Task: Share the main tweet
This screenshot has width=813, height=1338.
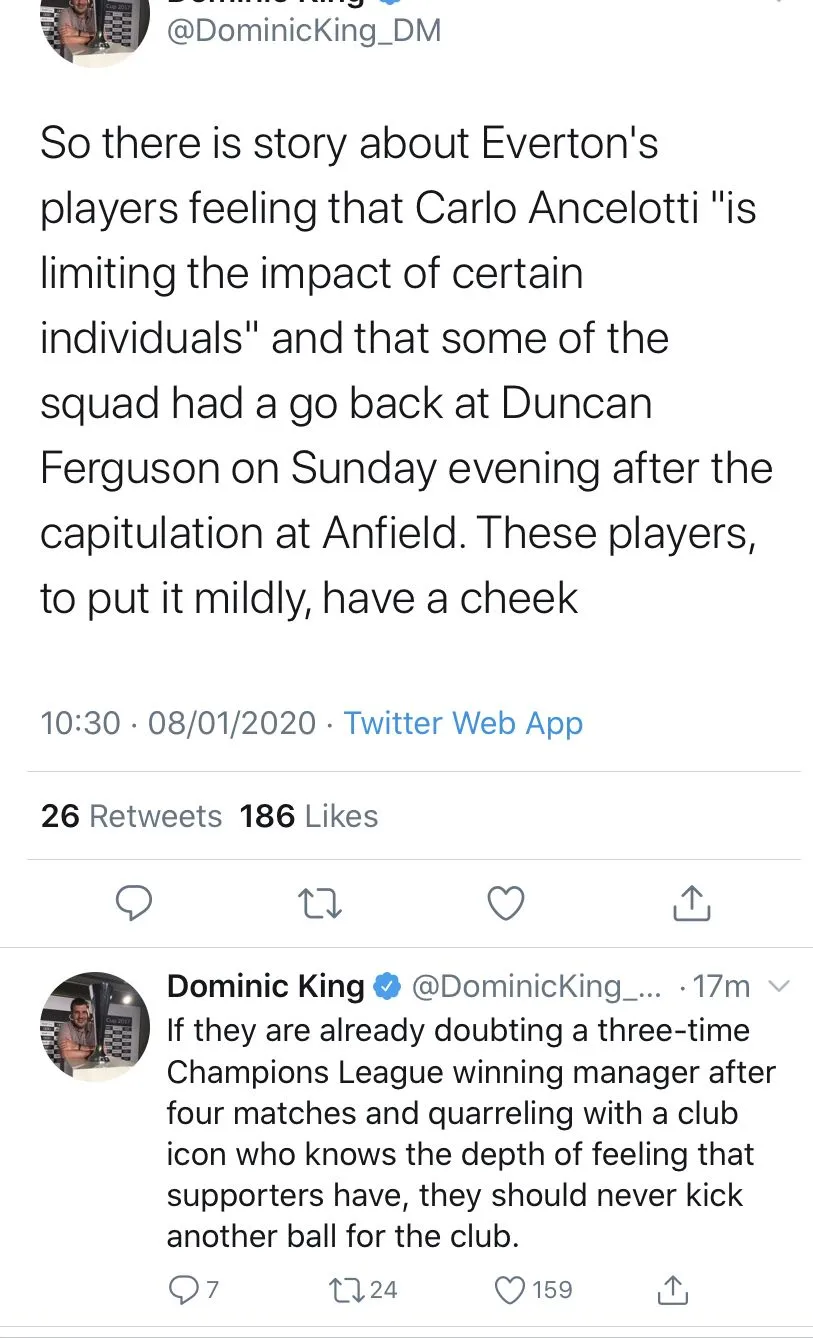Action: click(691, 903)
